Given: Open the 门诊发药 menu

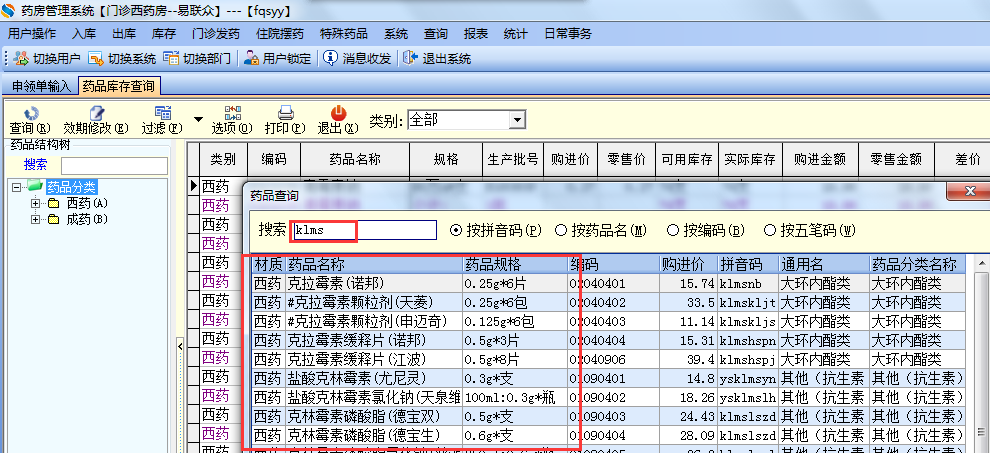Looking at the screenshot, I should tap(216, 34).
